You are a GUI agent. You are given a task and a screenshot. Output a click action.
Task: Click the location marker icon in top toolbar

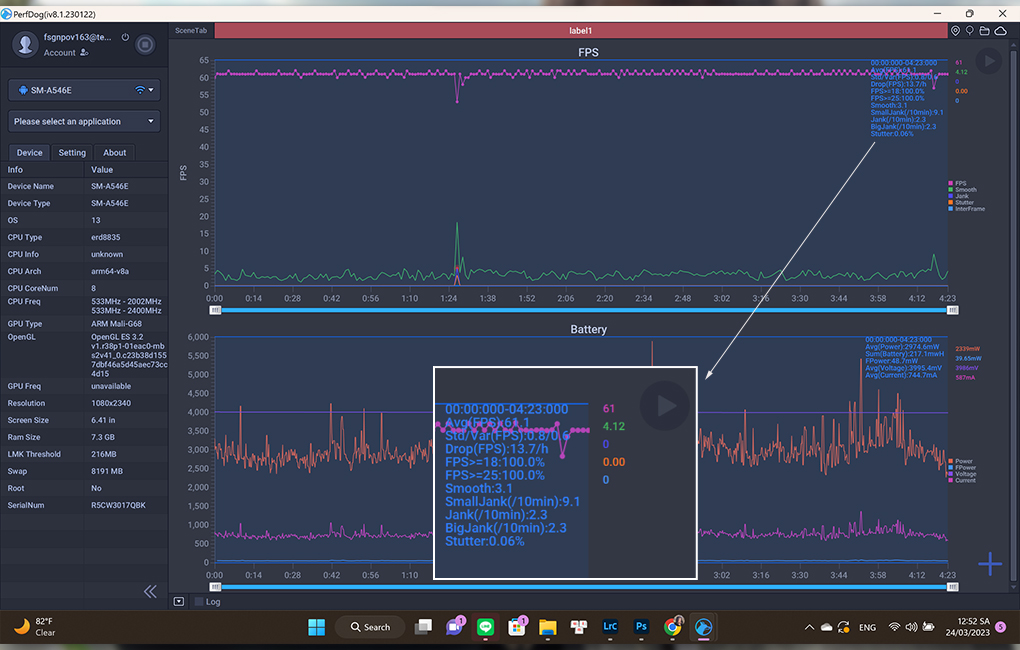(x=956, y=31)
